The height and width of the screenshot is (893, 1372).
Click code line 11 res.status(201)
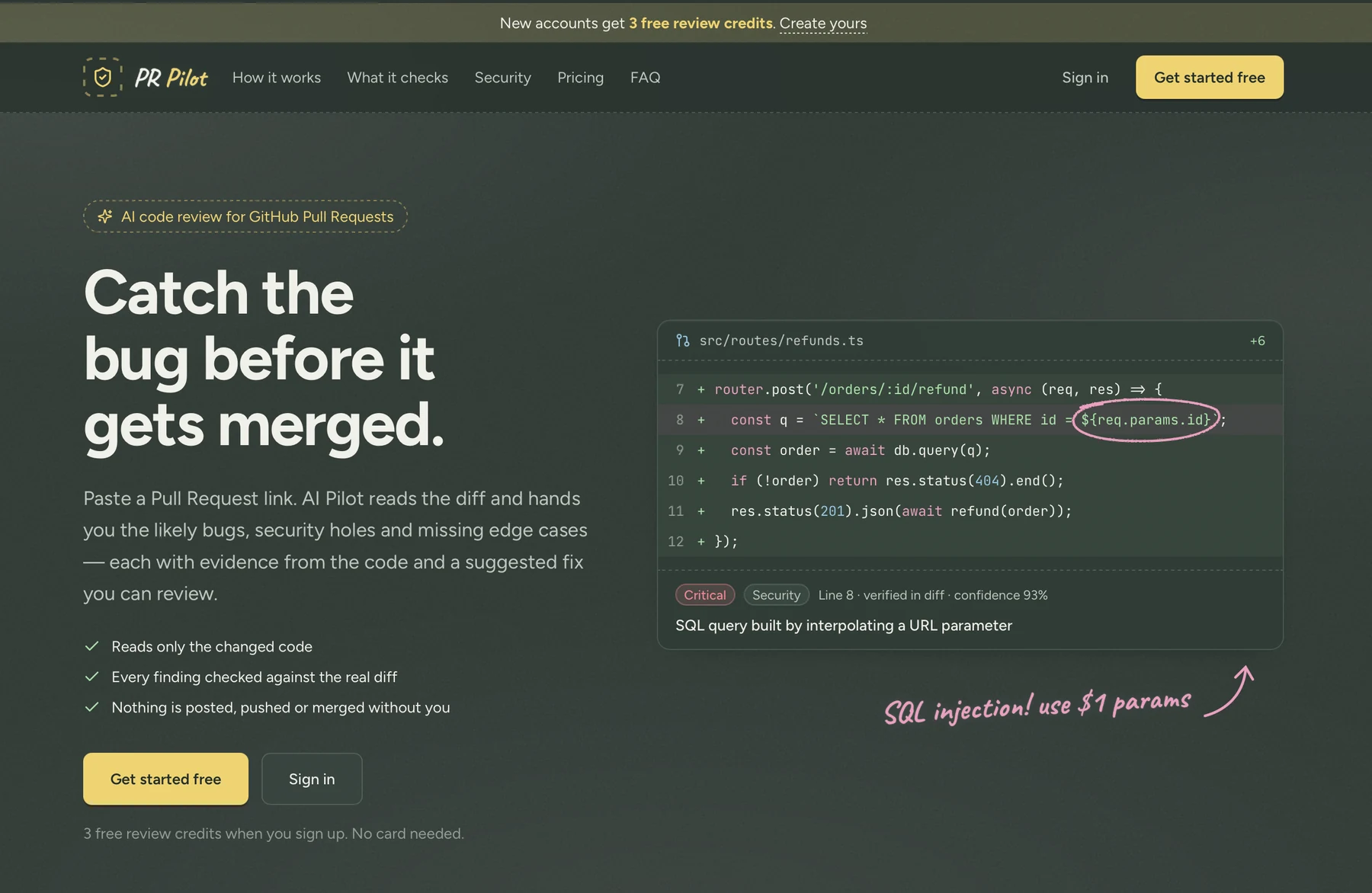[970, 511]
